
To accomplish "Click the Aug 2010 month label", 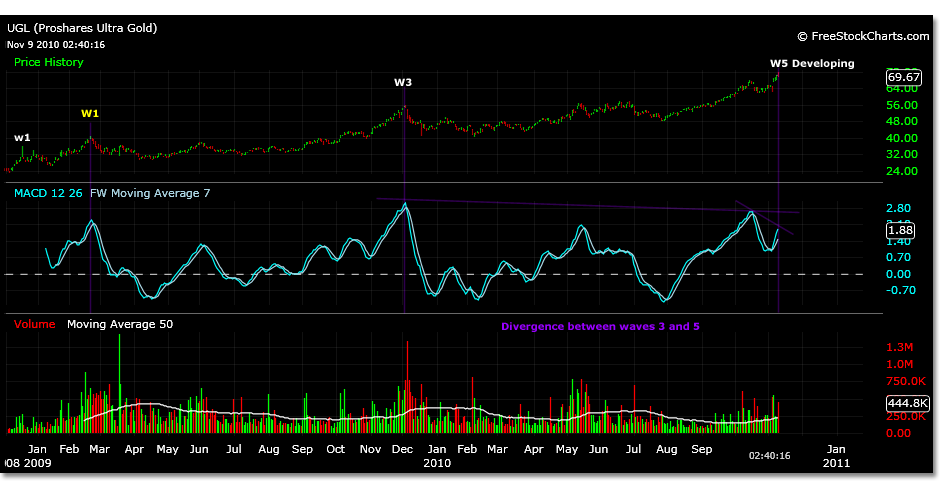I will (x=666, y=450).
